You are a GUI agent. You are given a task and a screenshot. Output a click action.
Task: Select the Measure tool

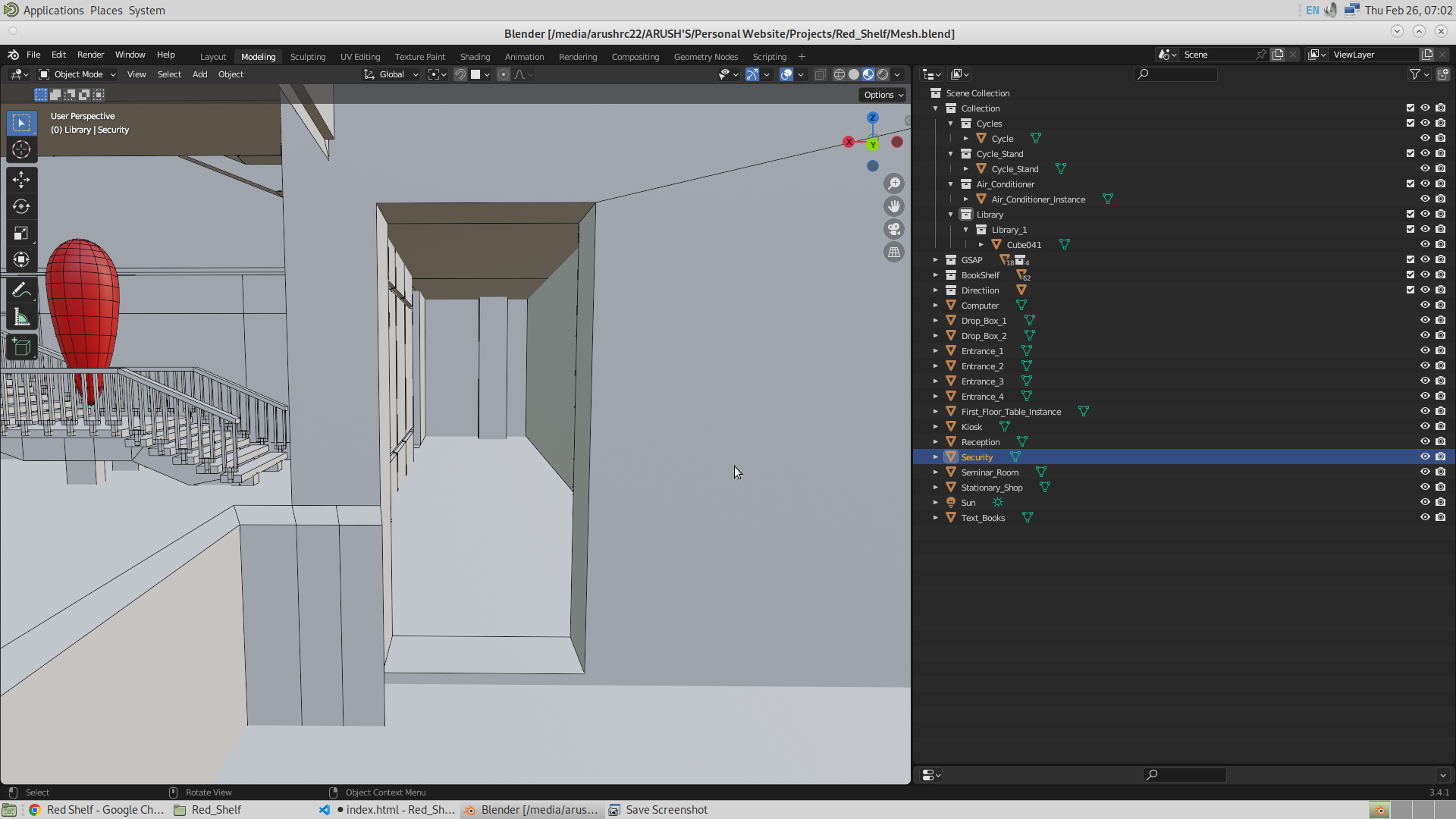(x=21, y=318)
